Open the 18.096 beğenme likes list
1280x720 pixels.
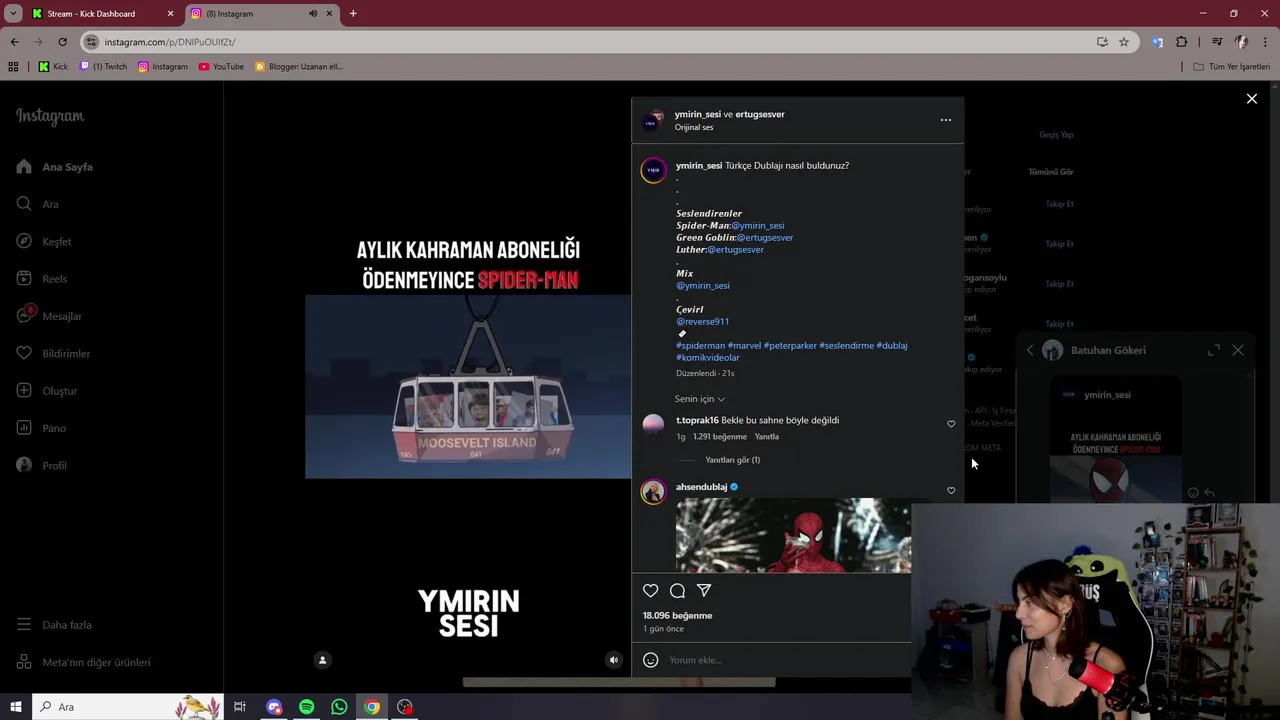(677, 616)
